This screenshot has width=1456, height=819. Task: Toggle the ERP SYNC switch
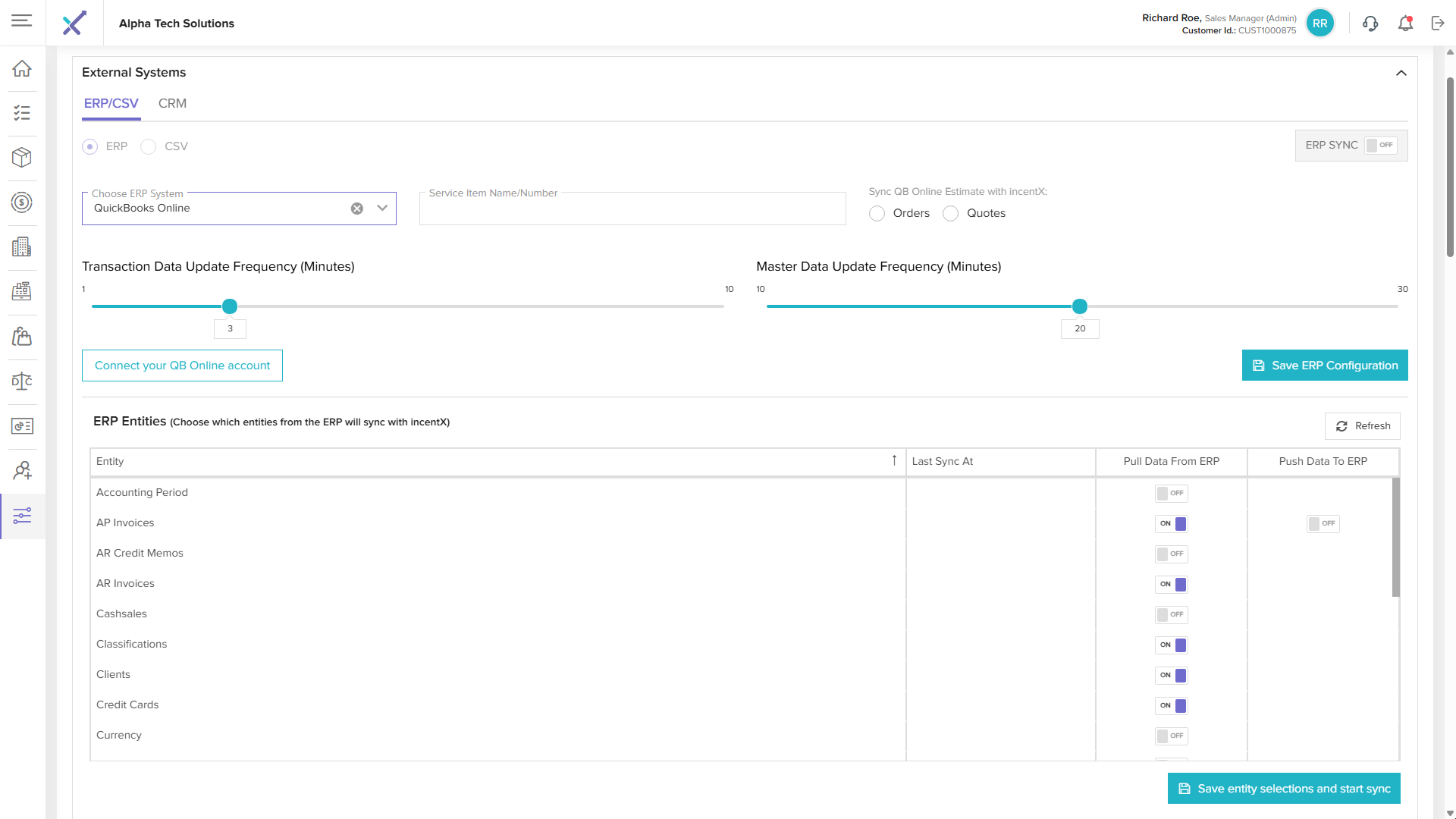1379,146
